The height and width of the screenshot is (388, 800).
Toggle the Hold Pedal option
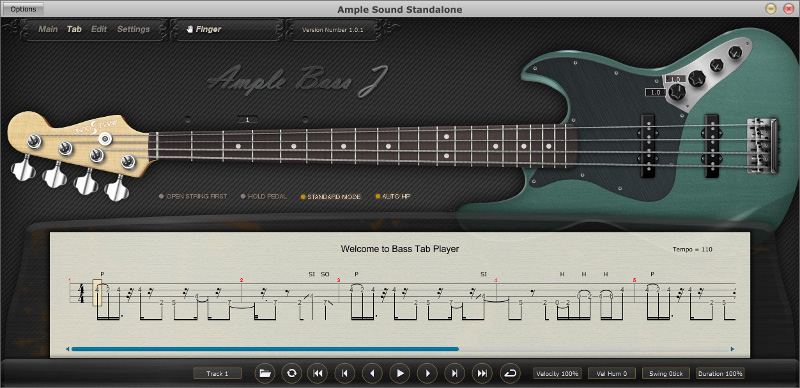point(264,196)
